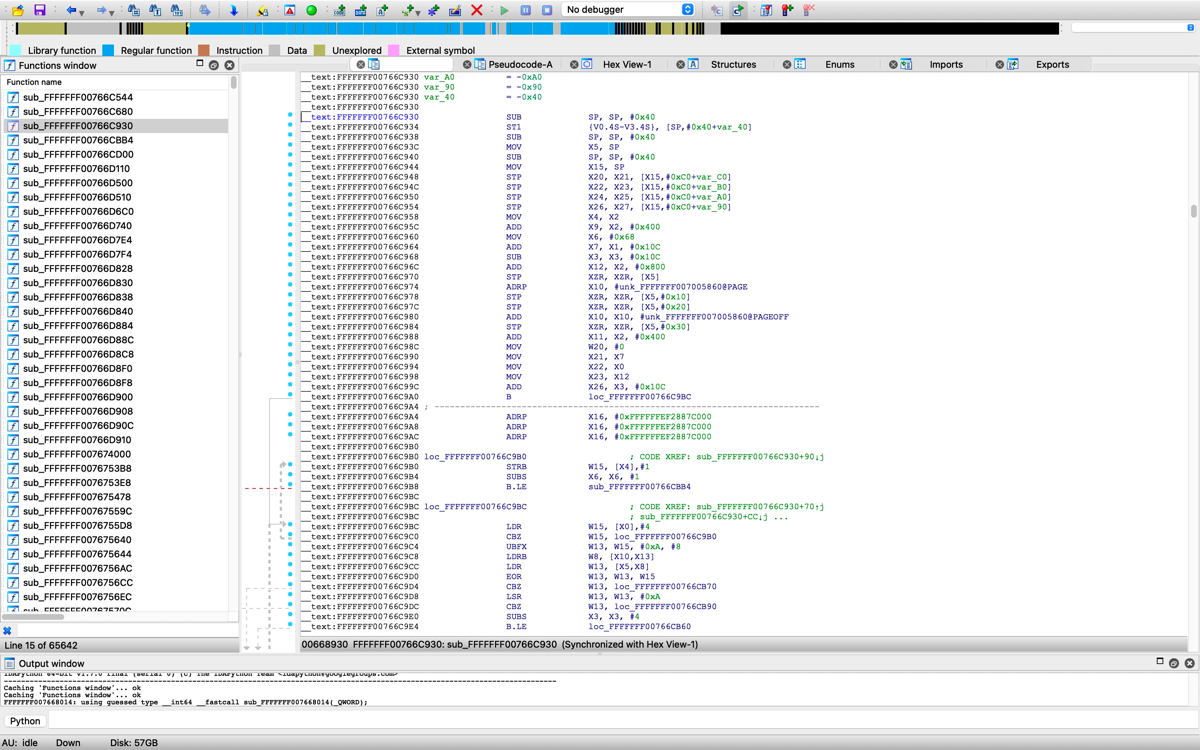
Task: Click the green circle toolbar icon
Action: point(311,10)
